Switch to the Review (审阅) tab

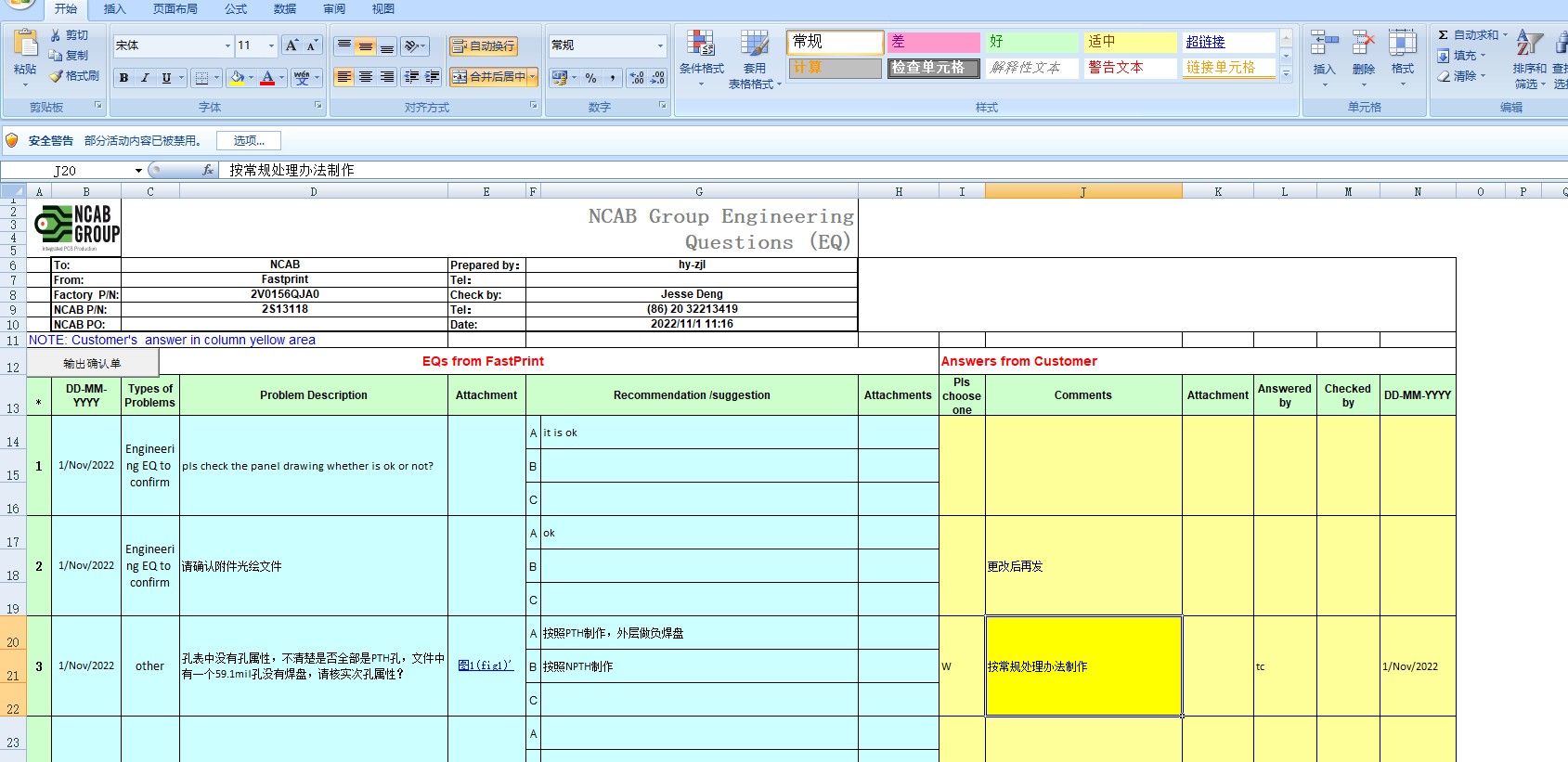(x=334, y=9)
